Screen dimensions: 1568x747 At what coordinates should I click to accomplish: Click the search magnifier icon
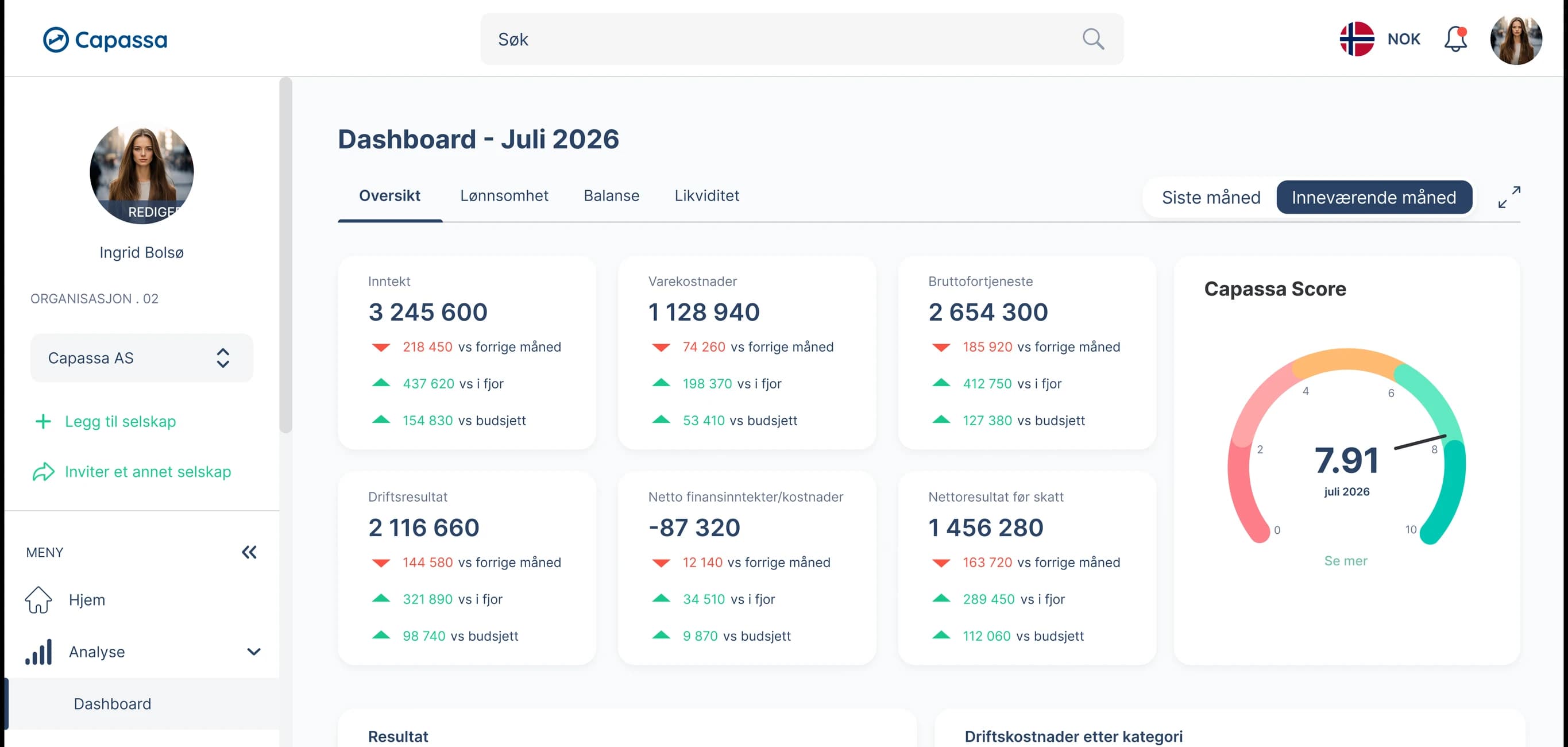(x=1092, y=39)
